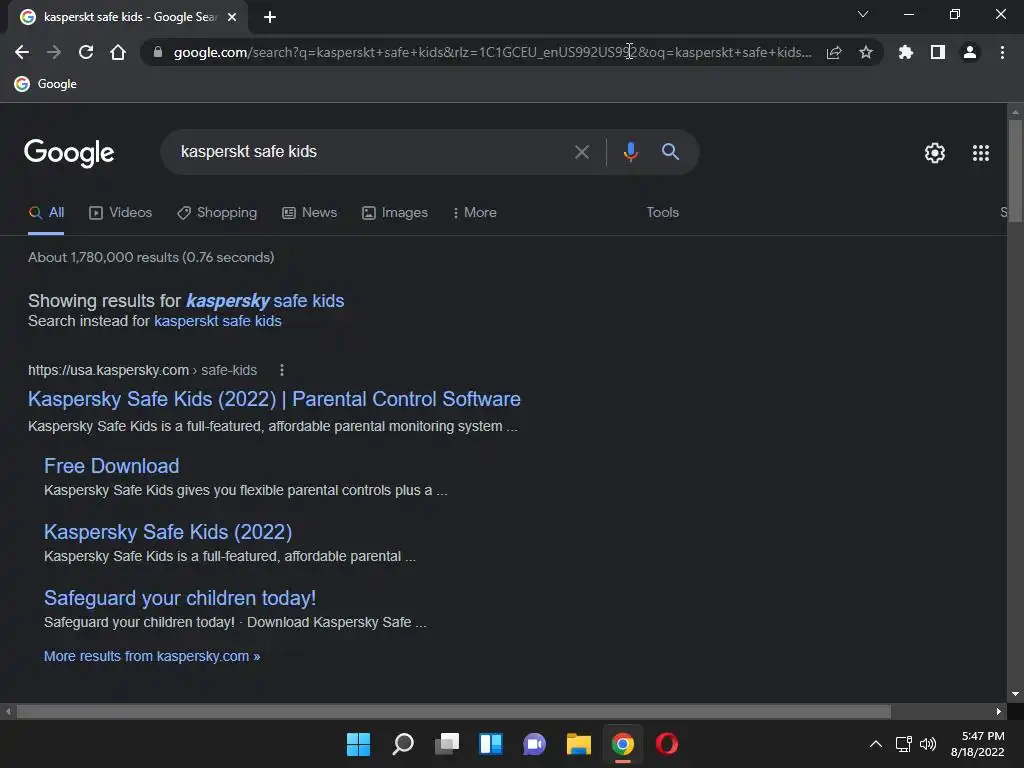
Task: Open Kaspersky Safe Kids Parental Control Software result
Action: tap(274, 399)
